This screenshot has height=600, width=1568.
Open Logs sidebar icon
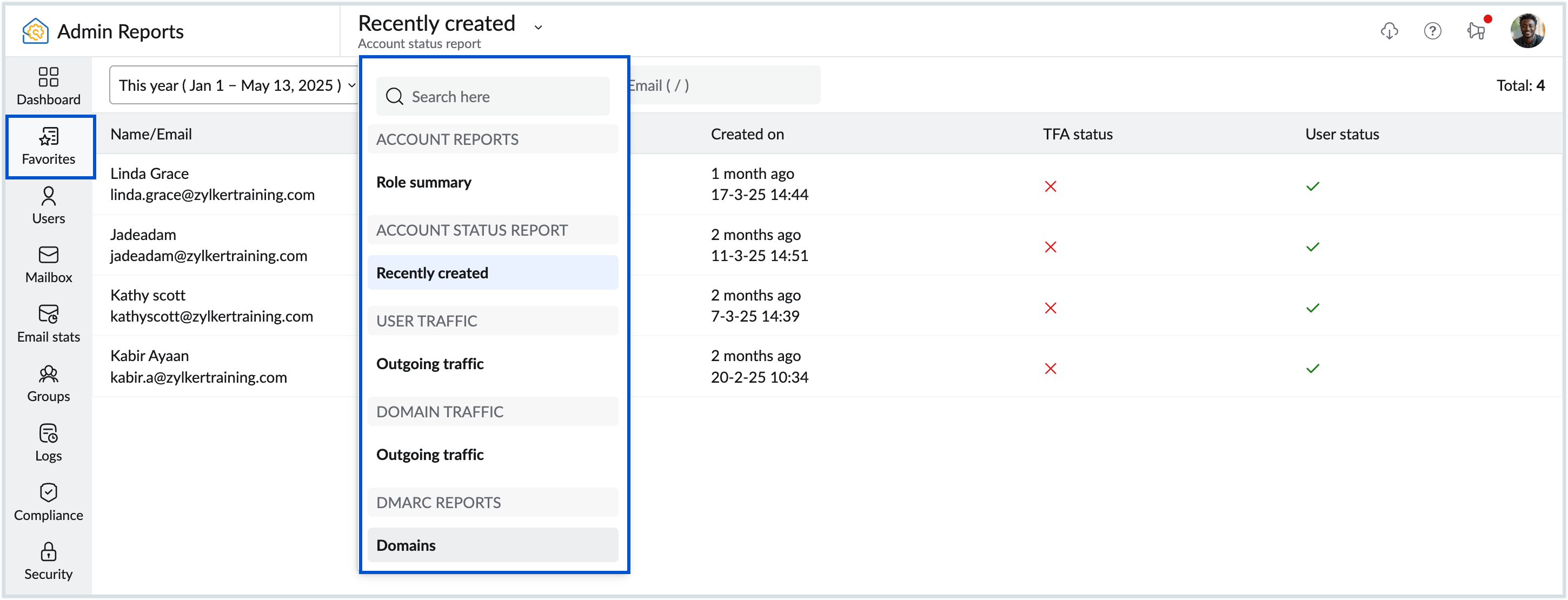coord(48,443)
